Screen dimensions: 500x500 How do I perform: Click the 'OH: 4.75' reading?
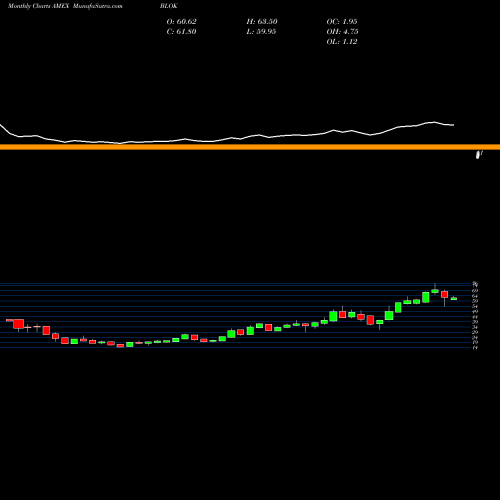point(342,32)
